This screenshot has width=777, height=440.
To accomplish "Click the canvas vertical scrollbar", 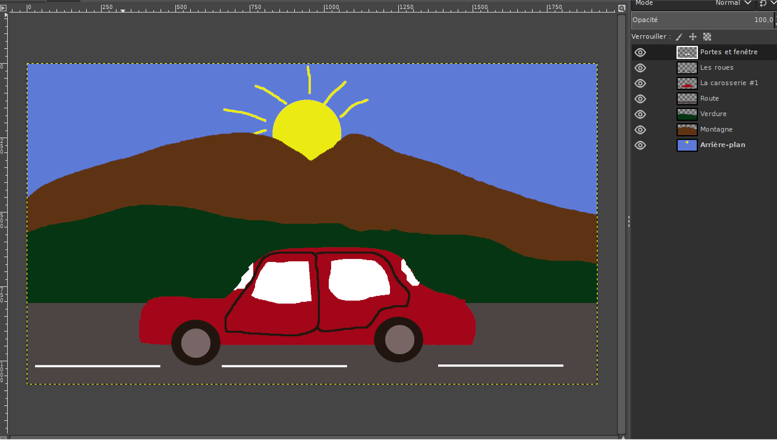I will coord(621,220).
